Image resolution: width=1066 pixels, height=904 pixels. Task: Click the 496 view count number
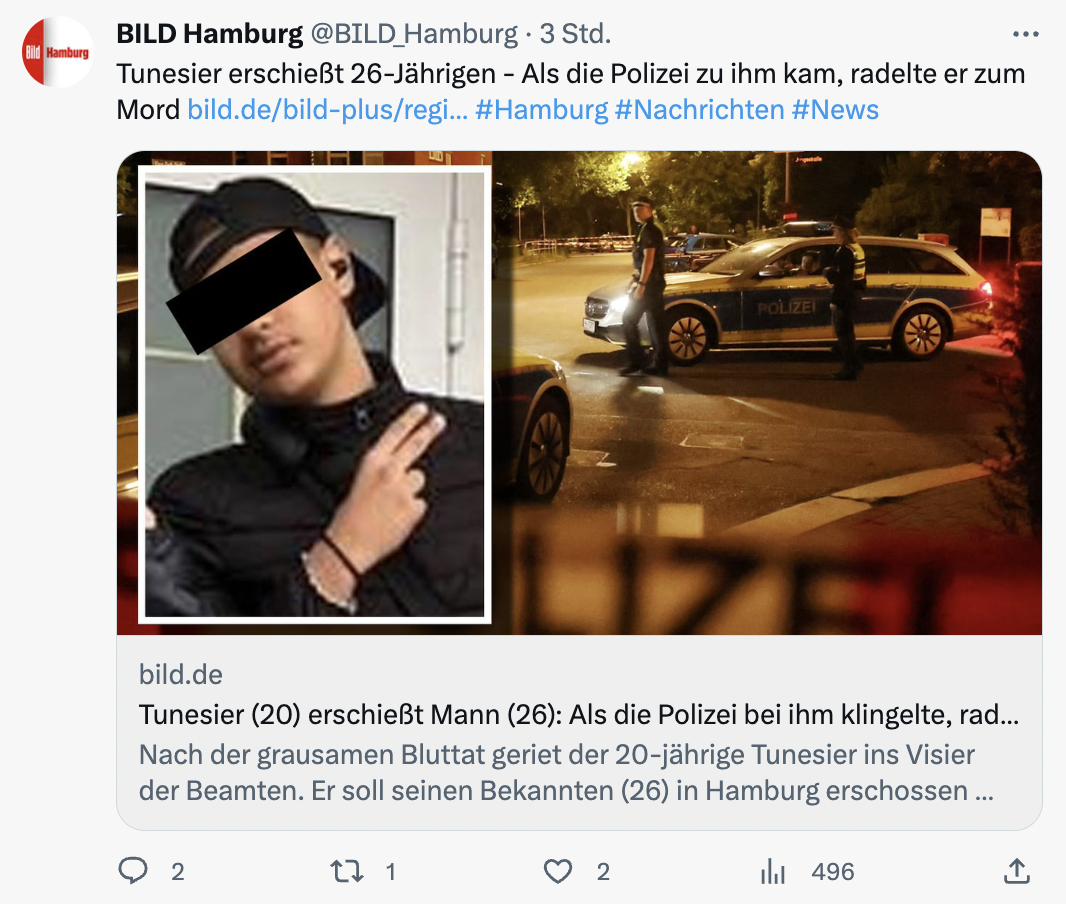coord(833,871)
